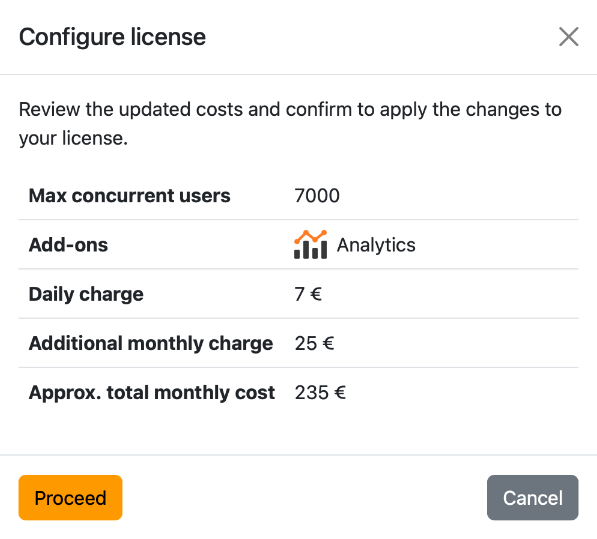Screen dimensions: 597x539
Task: Select the 7000 users value
Action: (317, 196)
